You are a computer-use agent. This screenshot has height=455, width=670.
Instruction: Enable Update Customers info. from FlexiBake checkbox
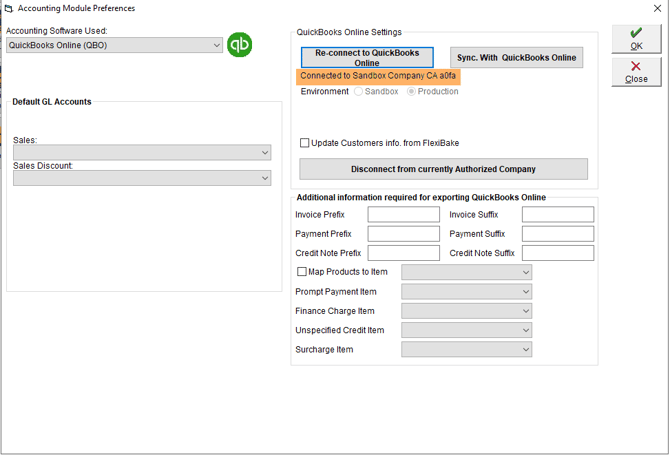pyautogui.click(x=305, y=143)
